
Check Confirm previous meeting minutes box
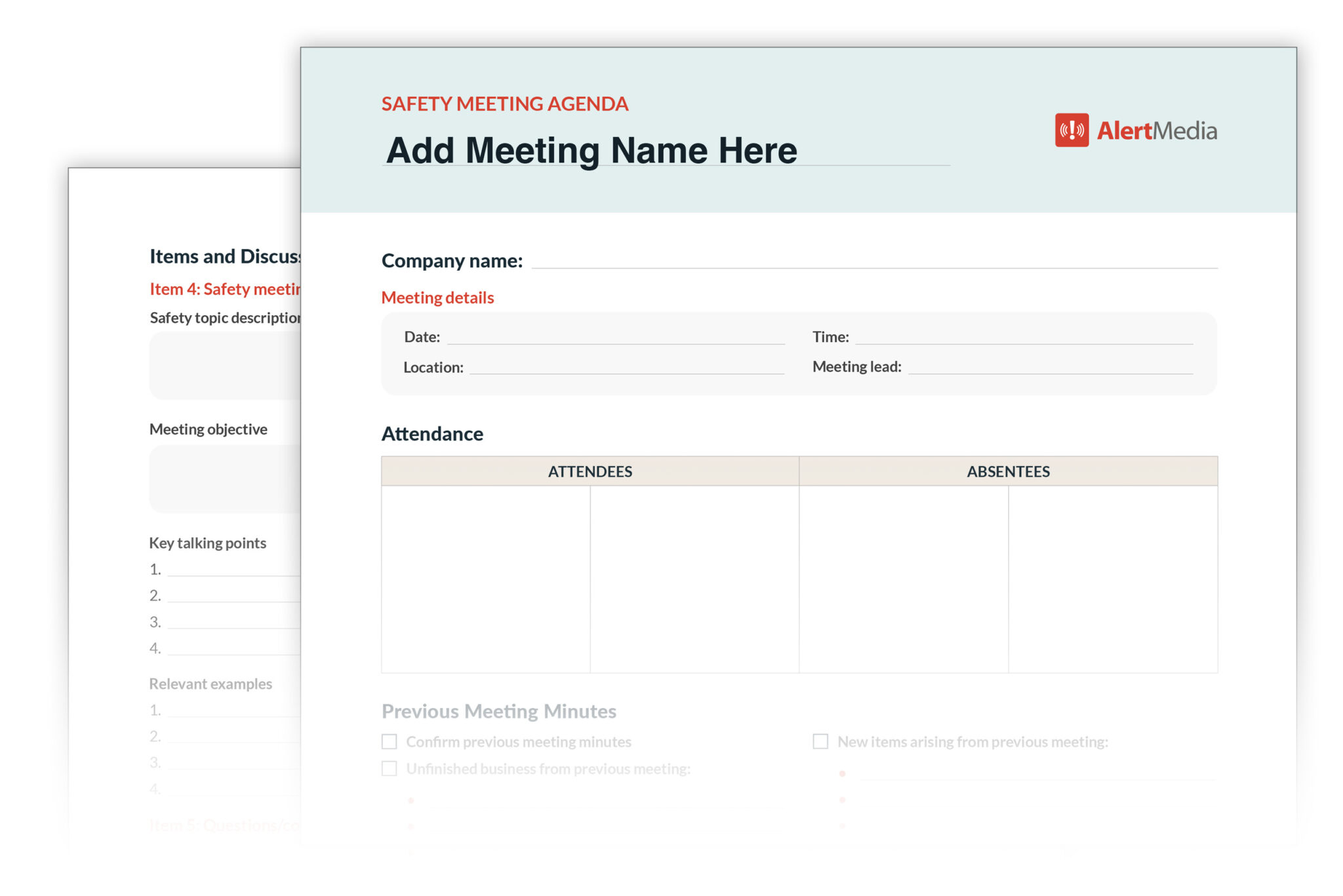pyautogui.click(x=390, y=741)
